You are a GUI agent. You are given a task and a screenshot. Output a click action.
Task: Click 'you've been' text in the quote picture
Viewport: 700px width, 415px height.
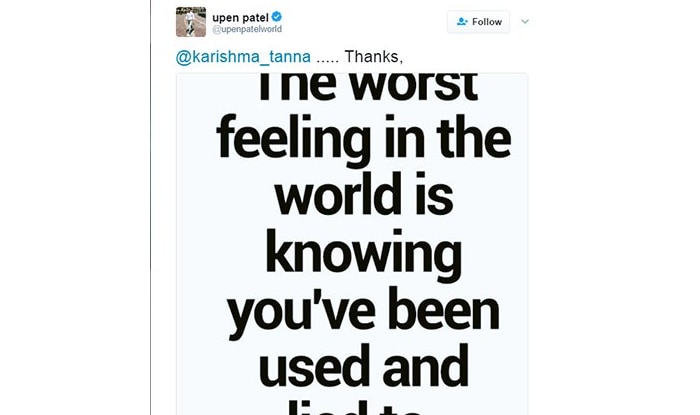[363, 312]
